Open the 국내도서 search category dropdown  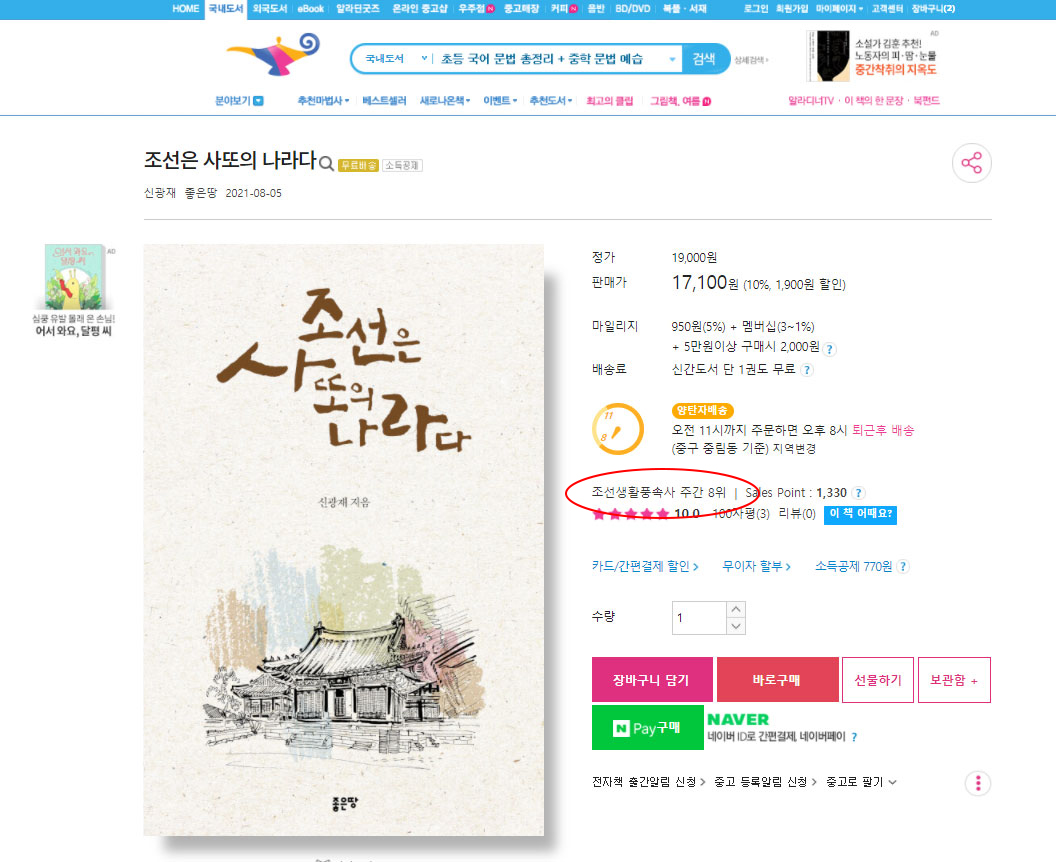pyautogui.click(x=396, y=59)
